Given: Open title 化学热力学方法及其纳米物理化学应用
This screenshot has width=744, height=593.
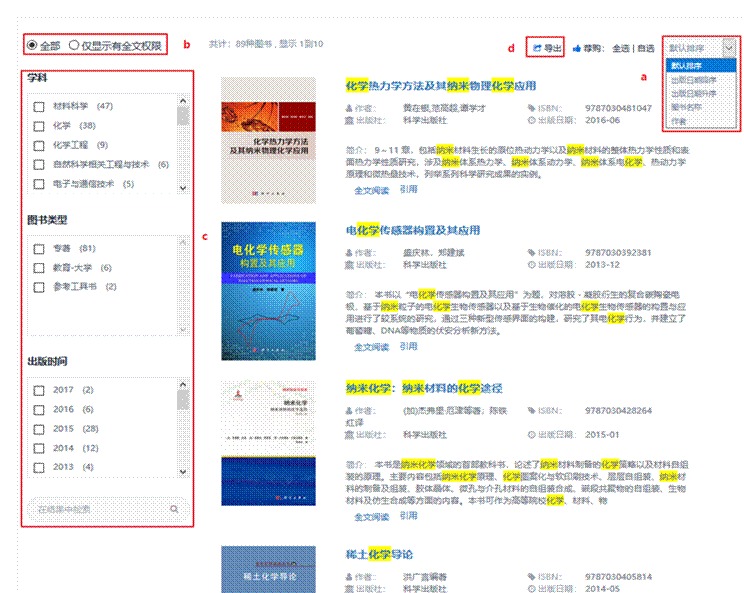Looking at the screenshot, I should (441, 86).
